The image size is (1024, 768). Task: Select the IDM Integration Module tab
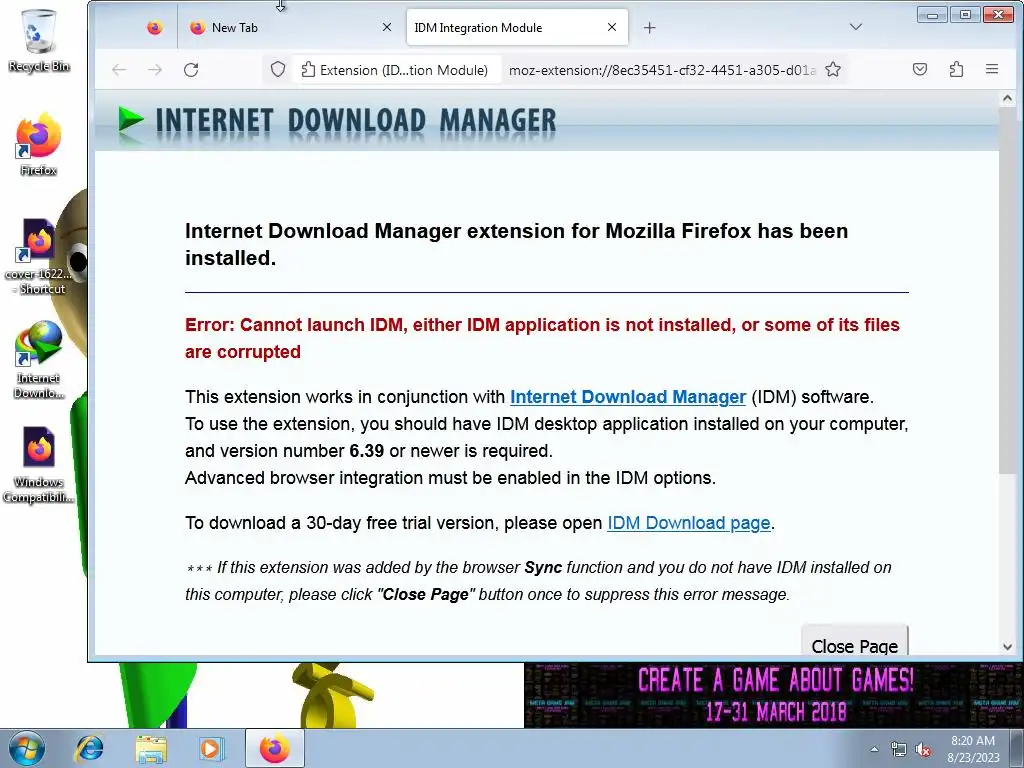point(517,27)
